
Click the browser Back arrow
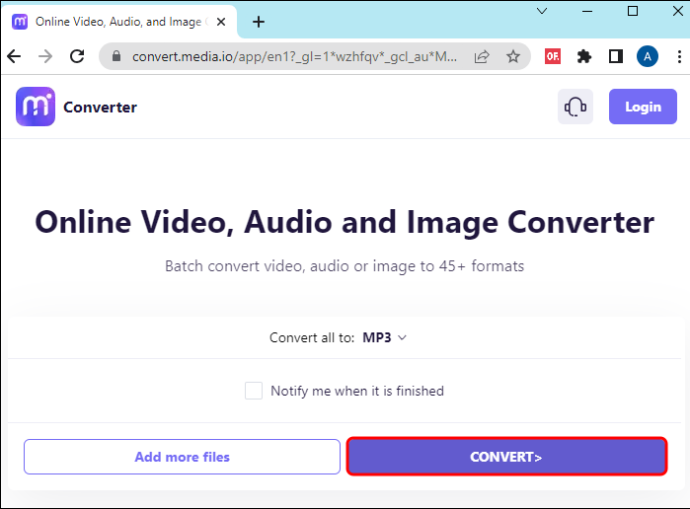[x=14, y=56]
